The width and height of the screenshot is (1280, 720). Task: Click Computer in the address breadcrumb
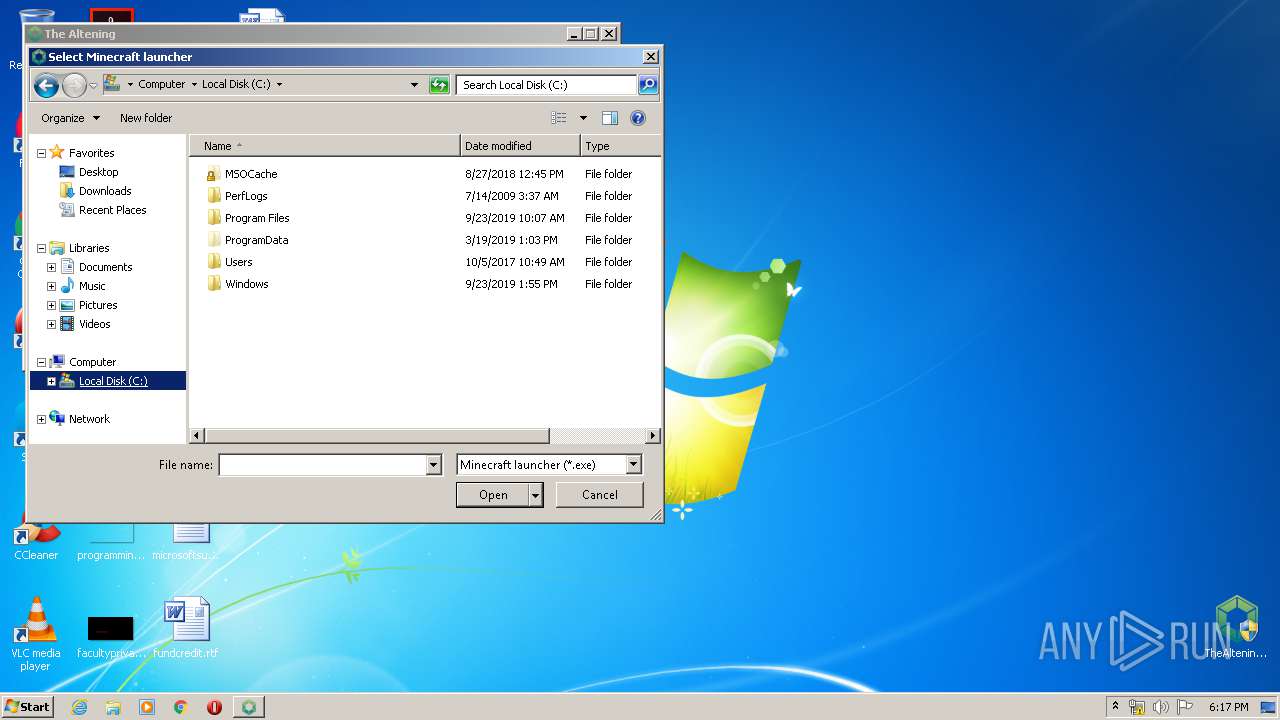point(162,85)
